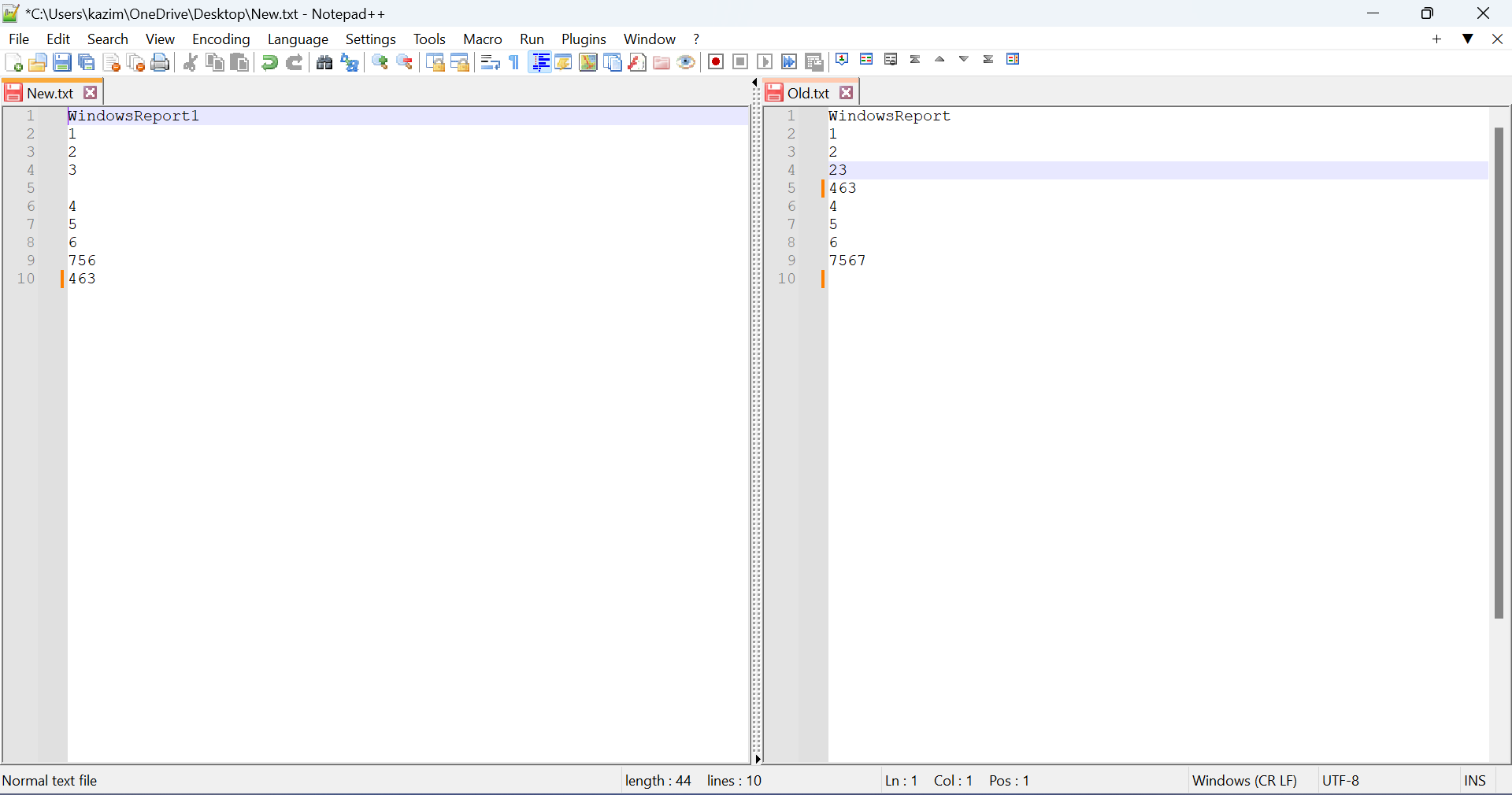Open document list dropdown triangle at top right
Viewport: 1512px width, 795px height.
(1468, 39)
